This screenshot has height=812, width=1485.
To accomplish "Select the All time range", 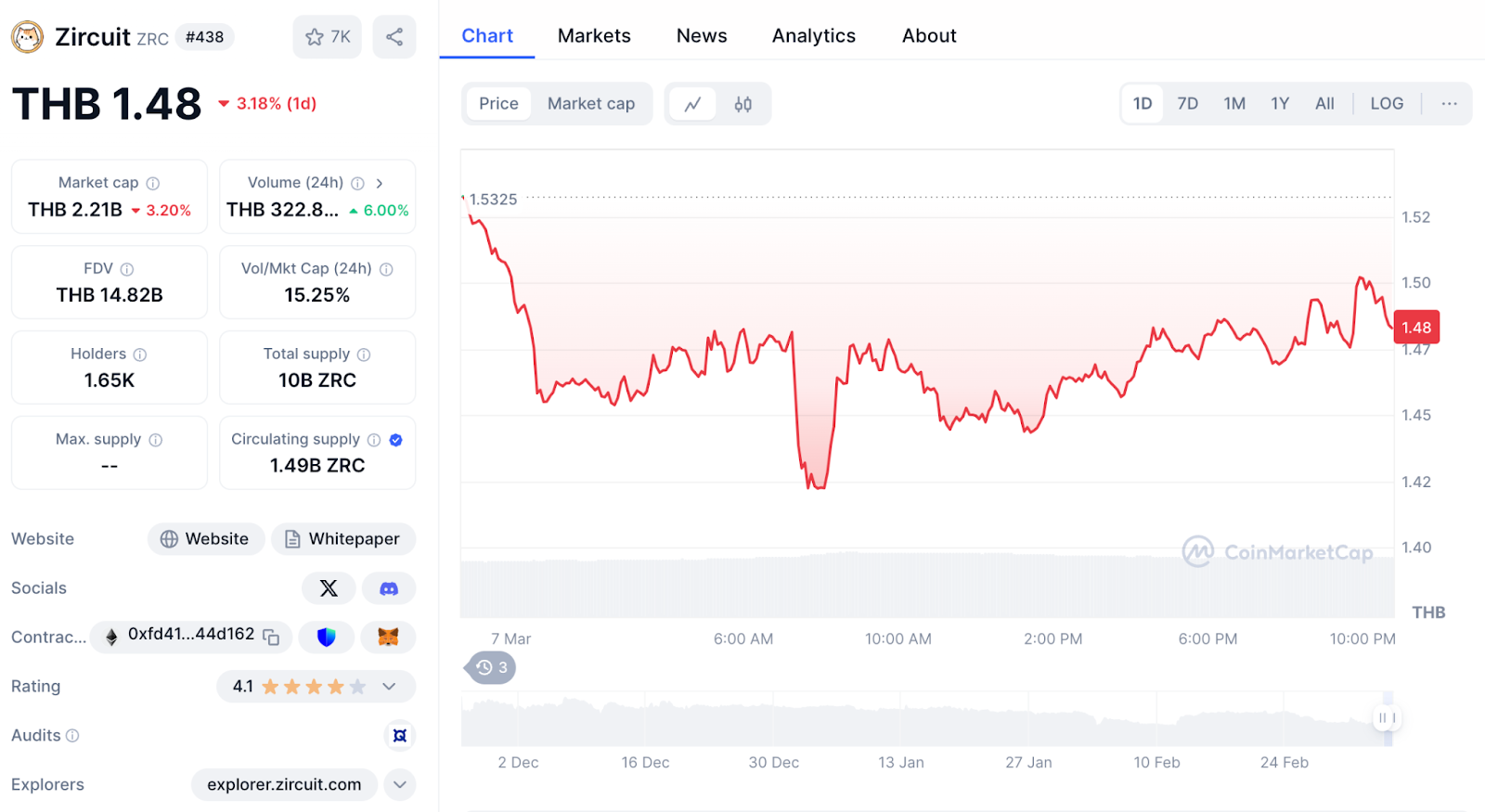I will [x=1324, y=104].
